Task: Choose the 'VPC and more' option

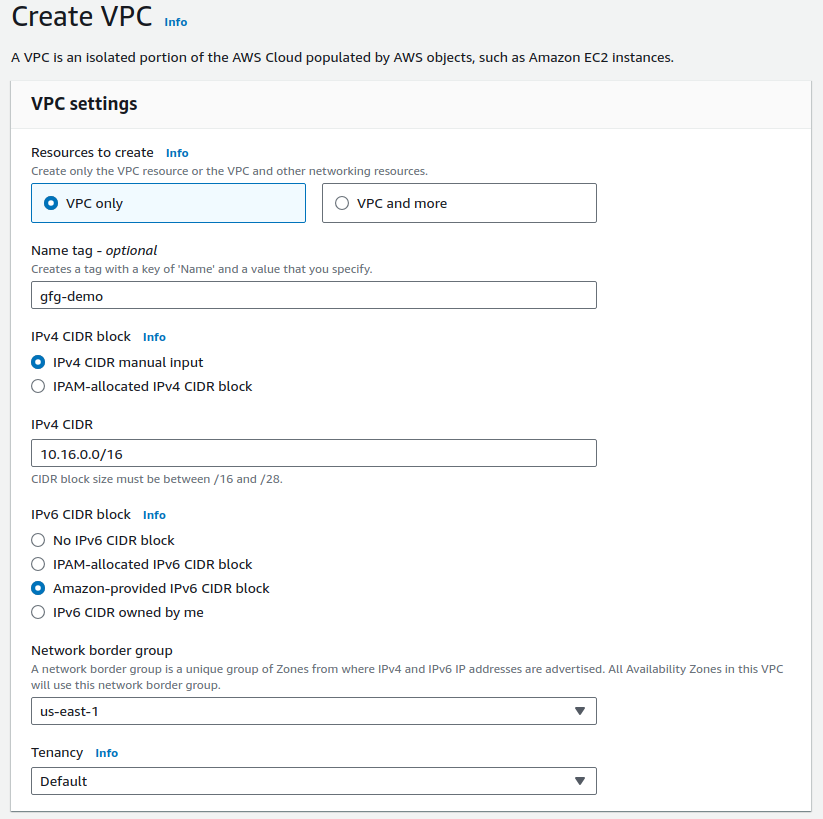Action: click(x=342, y=203)
